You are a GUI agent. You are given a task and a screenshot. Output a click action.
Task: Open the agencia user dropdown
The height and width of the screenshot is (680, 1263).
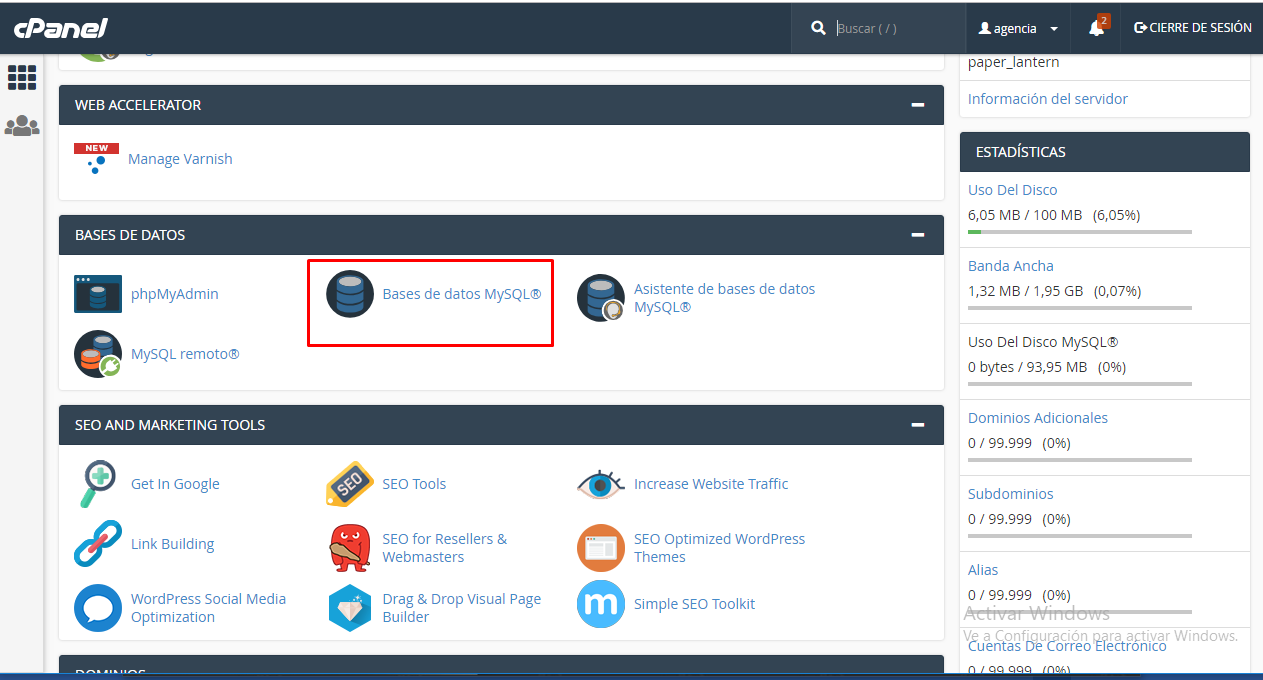1018,29
